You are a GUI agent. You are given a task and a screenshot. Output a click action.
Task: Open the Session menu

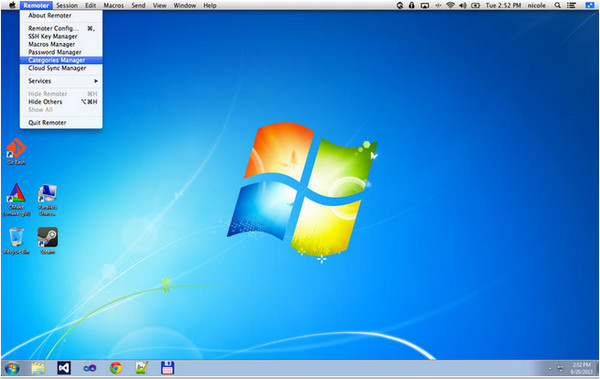67,5
